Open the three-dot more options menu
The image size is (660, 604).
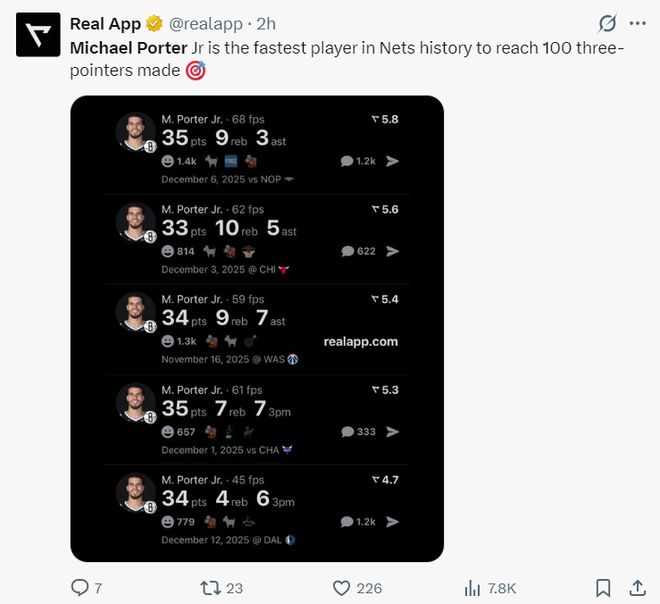(637, 23)
